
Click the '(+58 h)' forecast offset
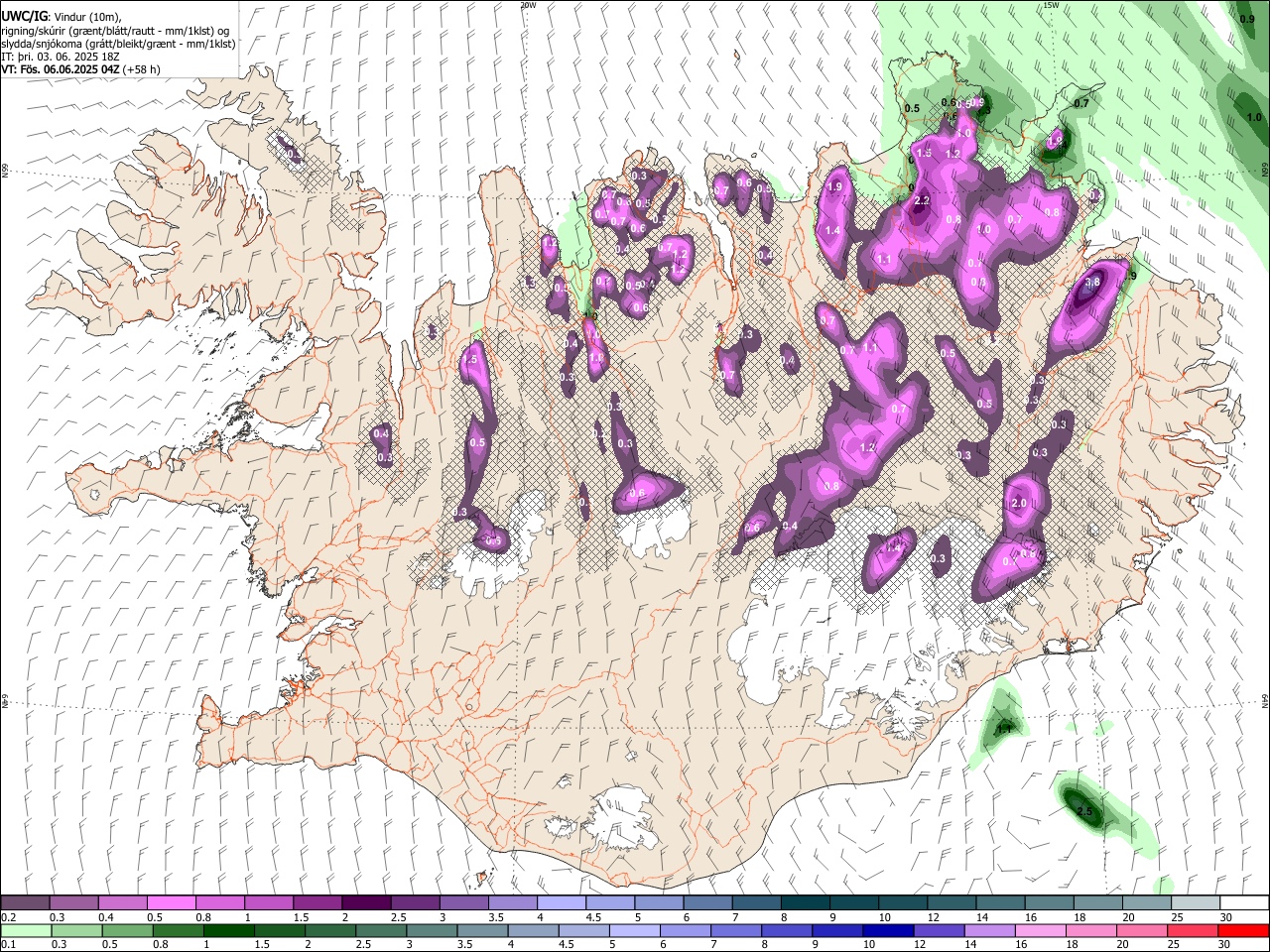pos(142,69)
